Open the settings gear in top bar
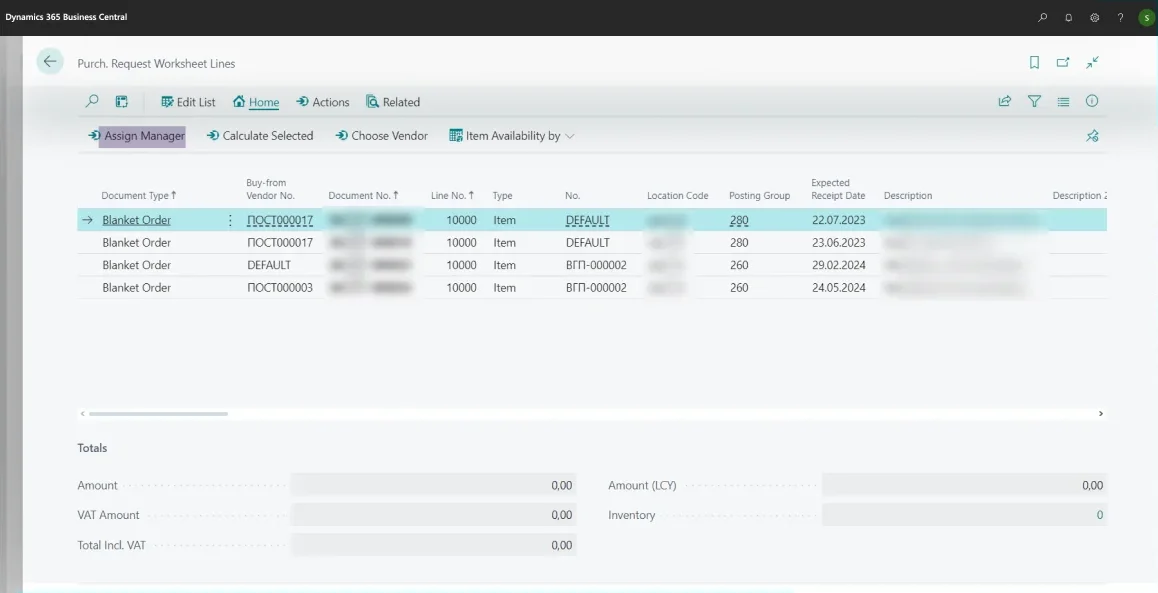The height and width of the screenshot is (593, 1158). tap(1094, 18)
